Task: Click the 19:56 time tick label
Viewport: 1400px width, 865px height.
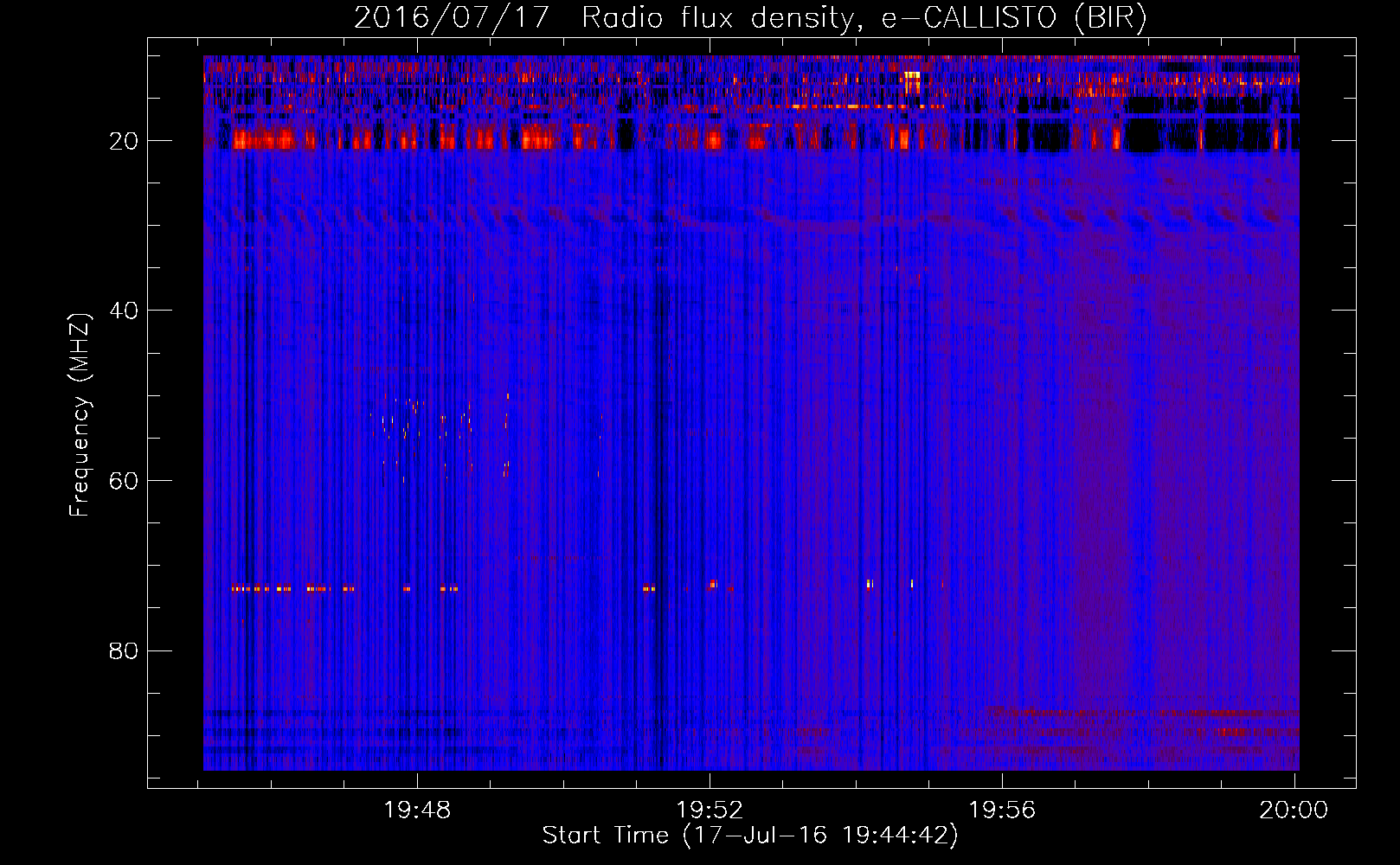Action: coord(1002,811)
